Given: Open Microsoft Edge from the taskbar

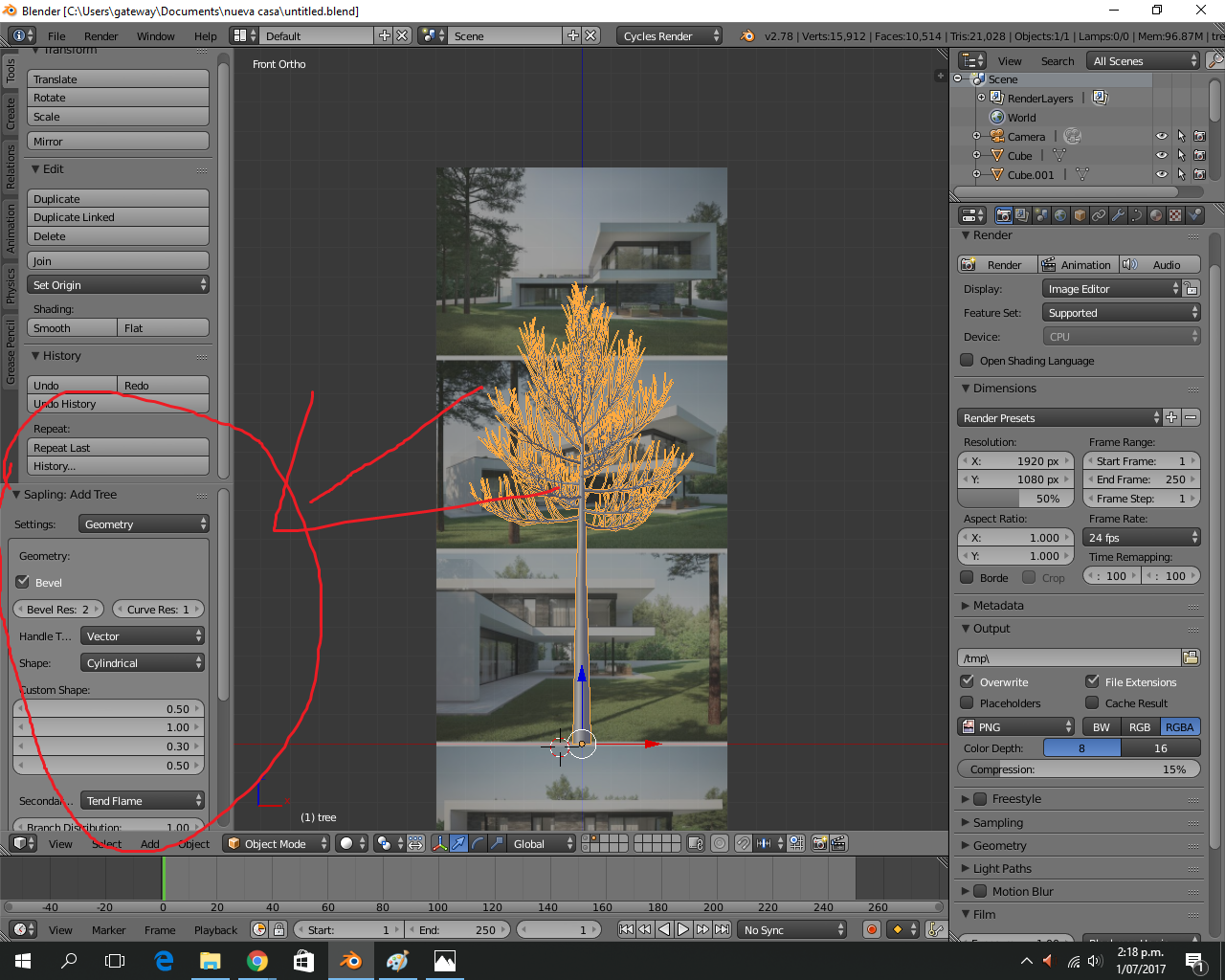Looking at the screenshot, I should pyautogui.click(x=164, y=961).
